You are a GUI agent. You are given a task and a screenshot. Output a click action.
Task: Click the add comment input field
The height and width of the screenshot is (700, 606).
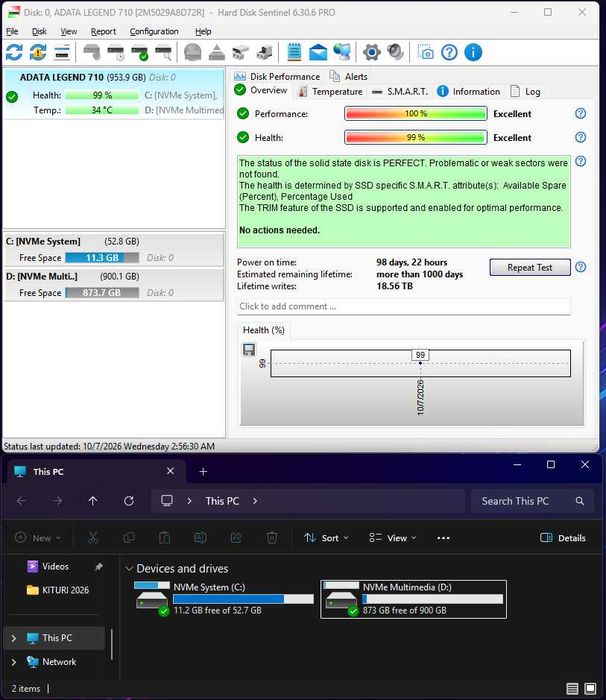click(403, 306)
